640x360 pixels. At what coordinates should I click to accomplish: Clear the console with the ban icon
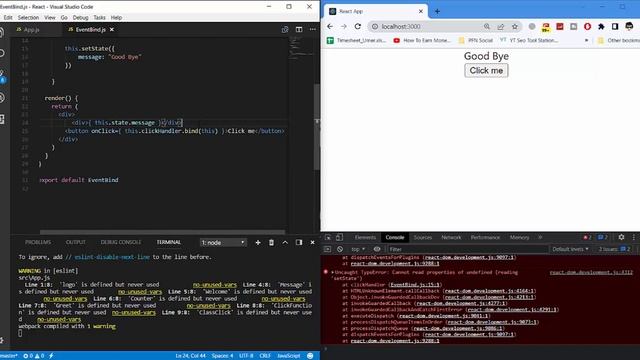point(340,249)
